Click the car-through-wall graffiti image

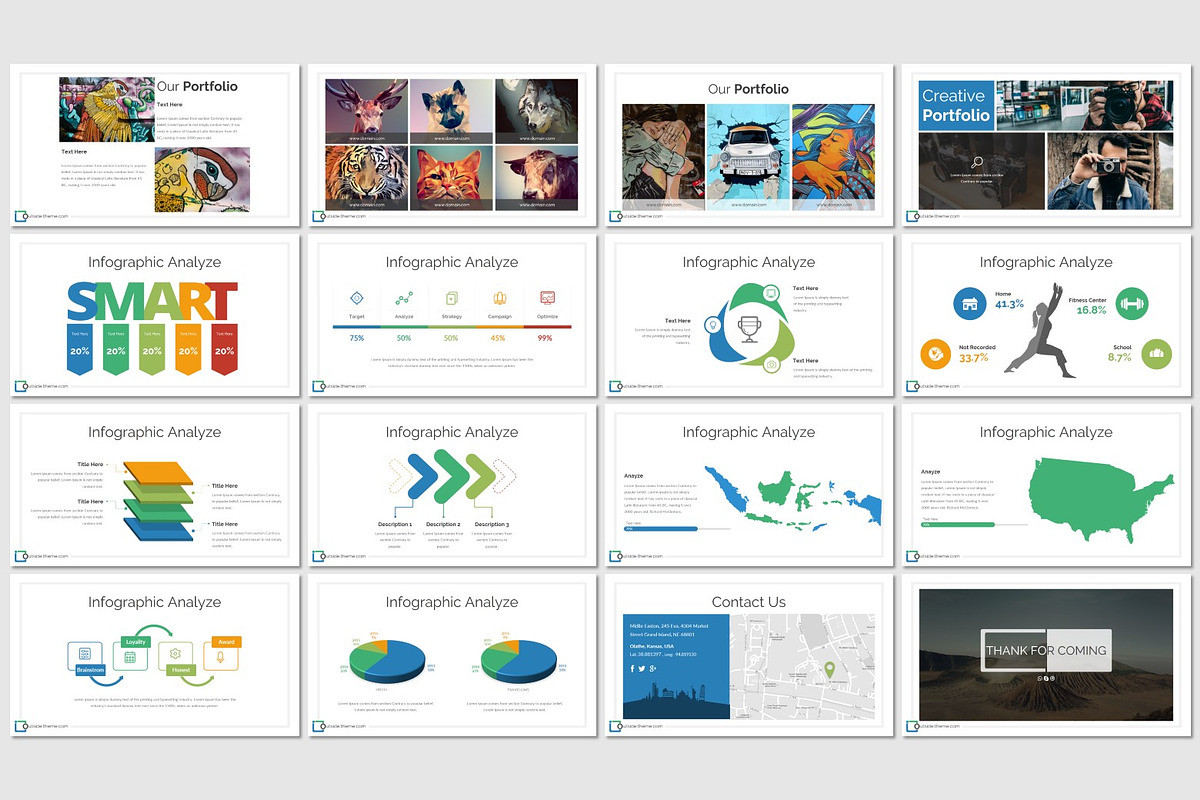(748, 157)
